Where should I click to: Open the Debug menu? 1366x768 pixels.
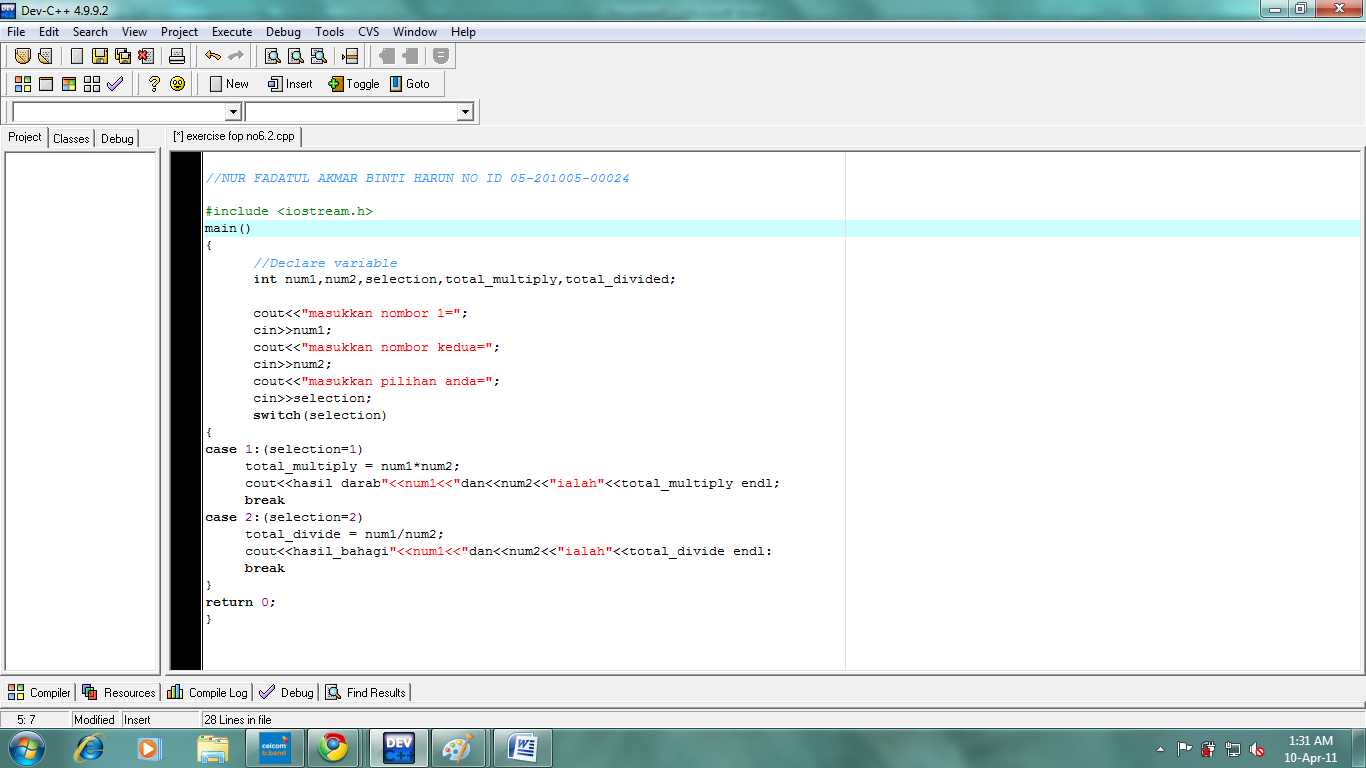tap(284, 32)
